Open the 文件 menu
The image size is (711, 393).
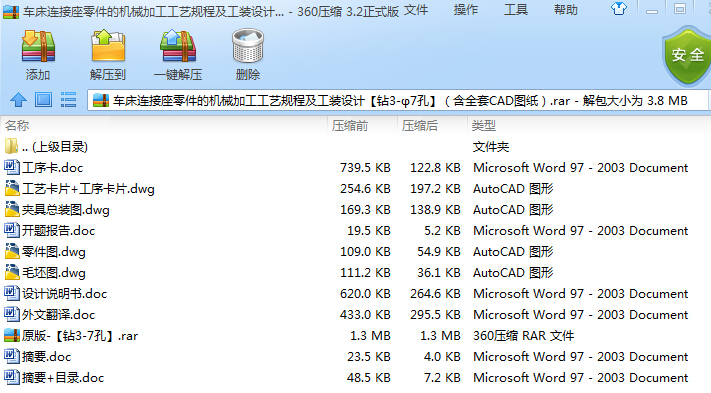point(416,10)
